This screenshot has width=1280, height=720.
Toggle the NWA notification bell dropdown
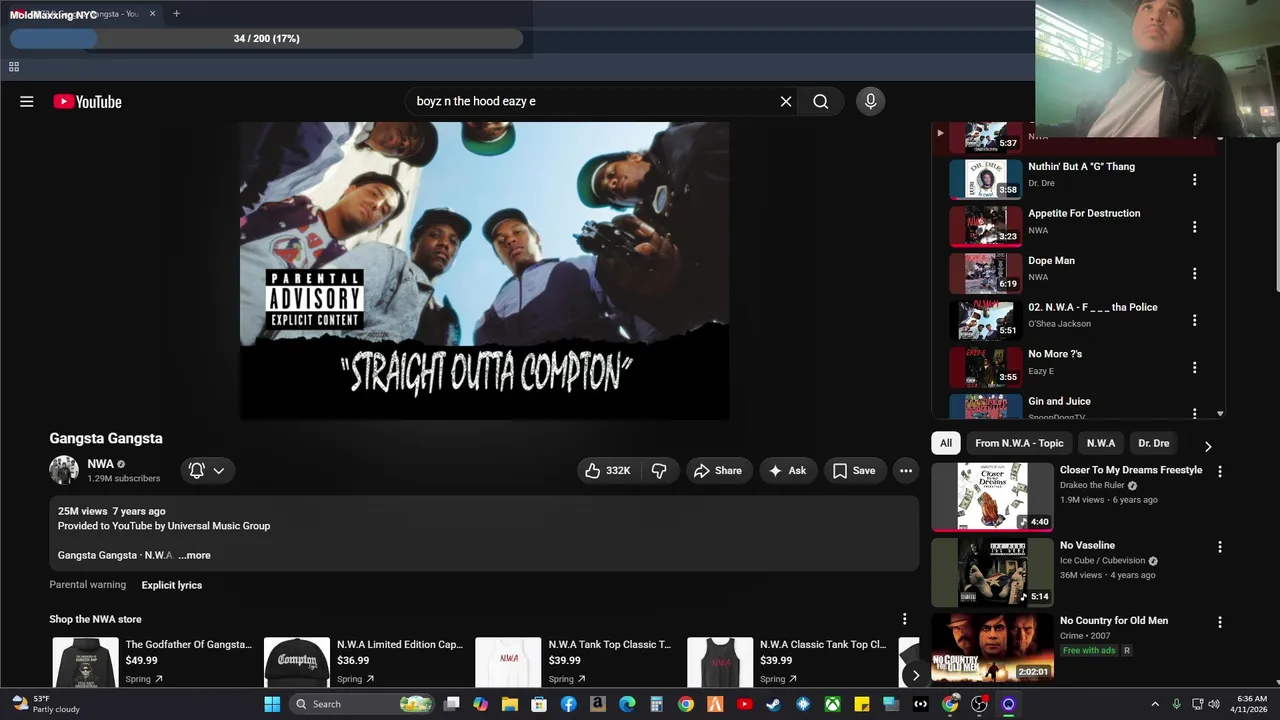tap(207, 470)
